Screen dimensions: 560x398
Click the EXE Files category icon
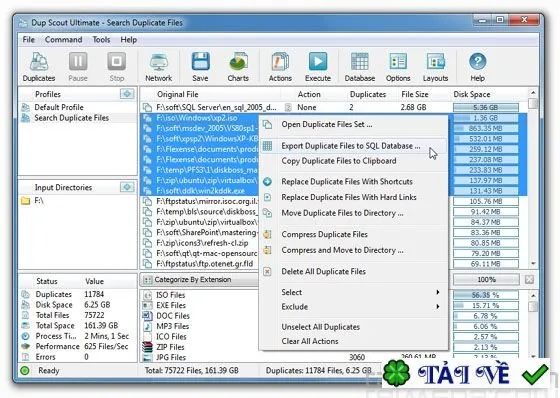pyautogui.click(x=148, y=305)
